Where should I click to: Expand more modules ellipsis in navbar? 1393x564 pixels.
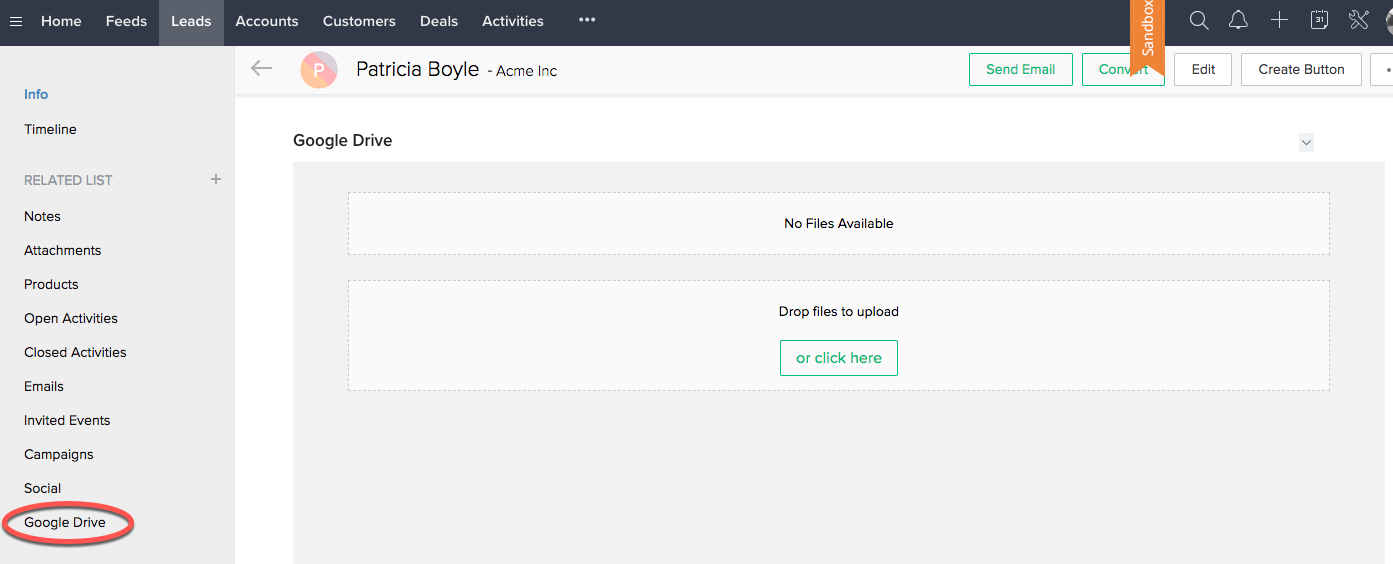[x=587, y=21]
